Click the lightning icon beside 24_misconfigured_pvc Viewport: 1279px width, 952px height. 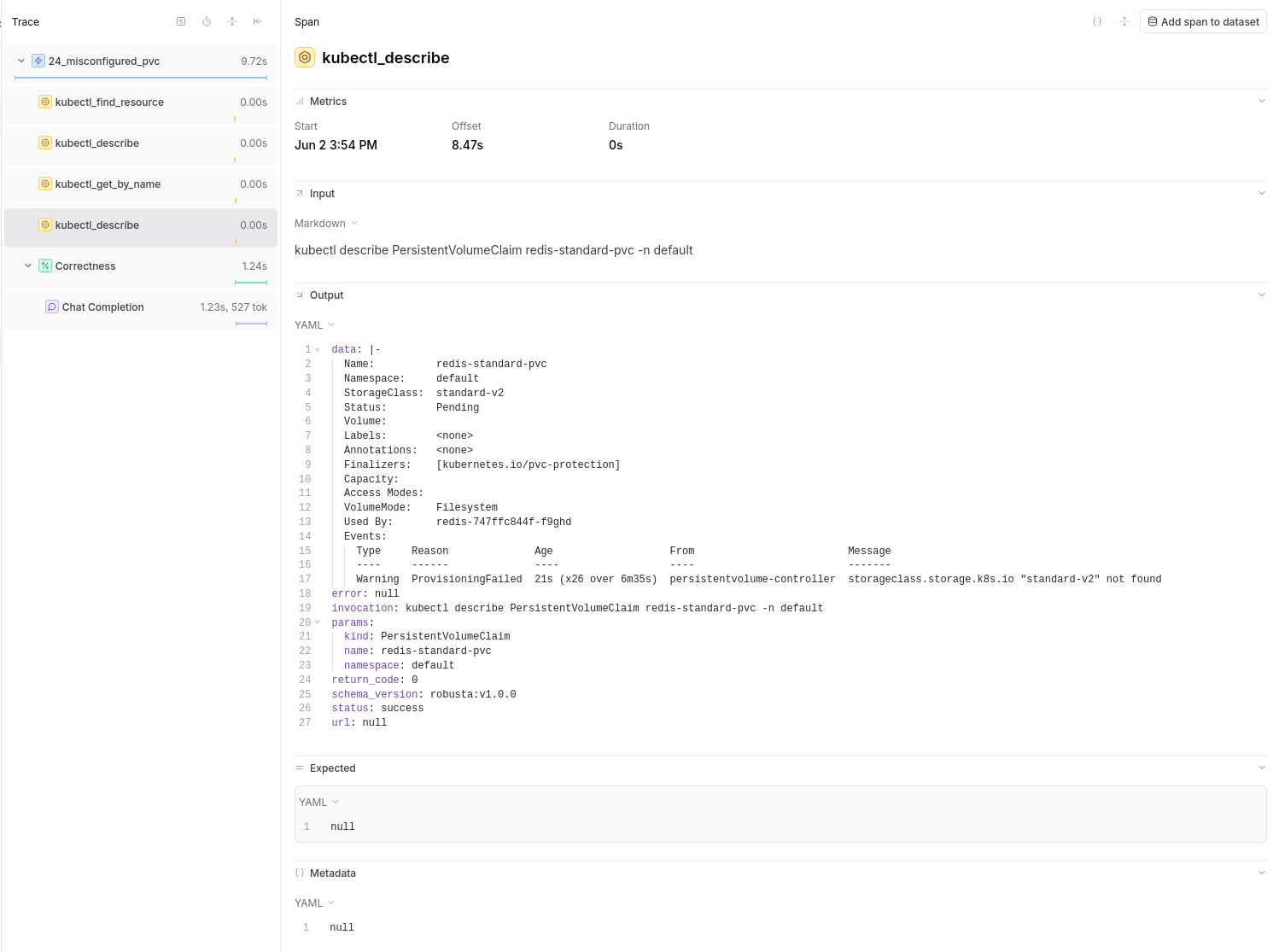[38, 60]
